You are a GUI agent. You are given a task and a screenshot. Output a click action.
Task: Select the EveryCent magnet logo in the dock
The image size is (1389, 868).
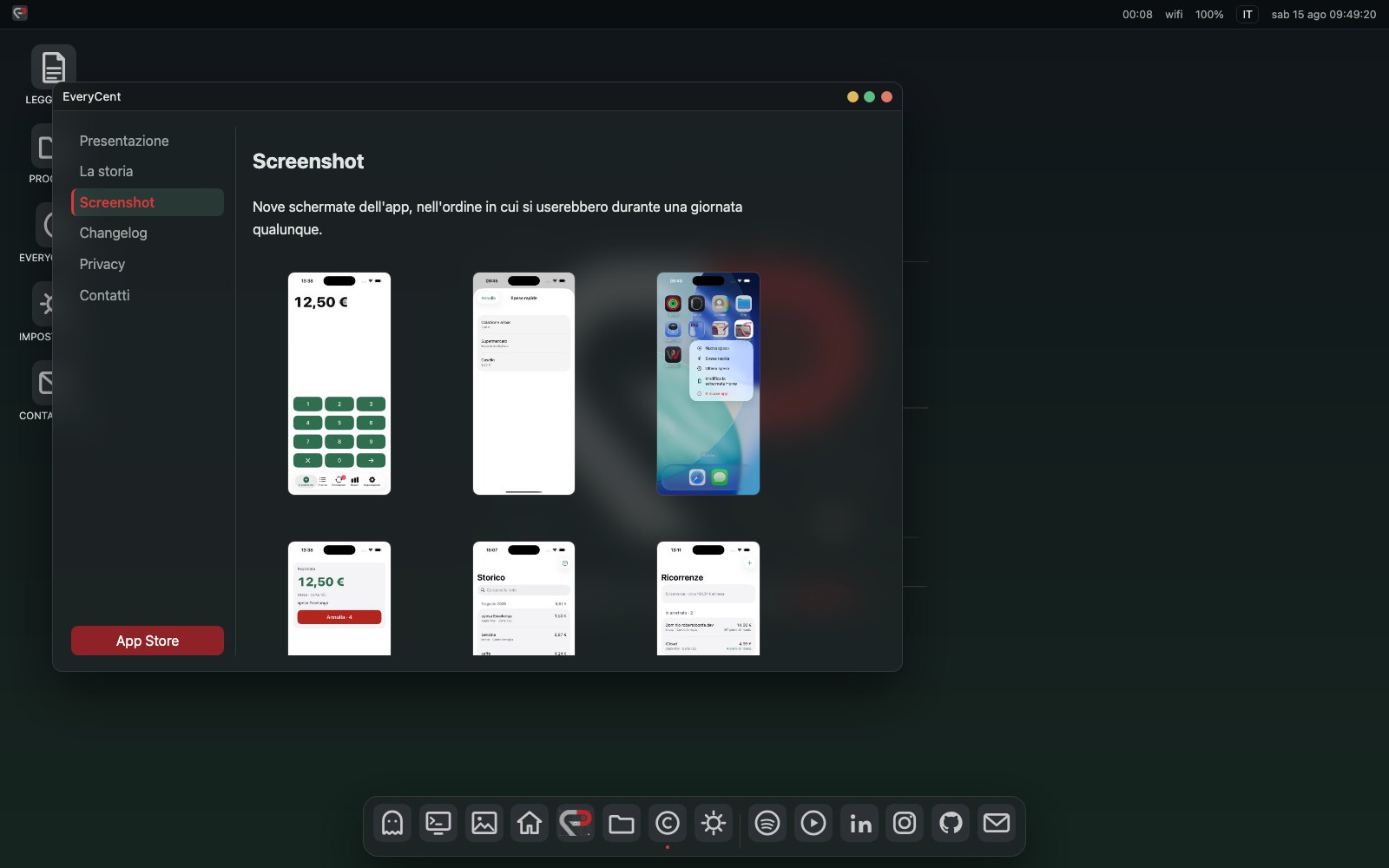click(x=576, y=823)
